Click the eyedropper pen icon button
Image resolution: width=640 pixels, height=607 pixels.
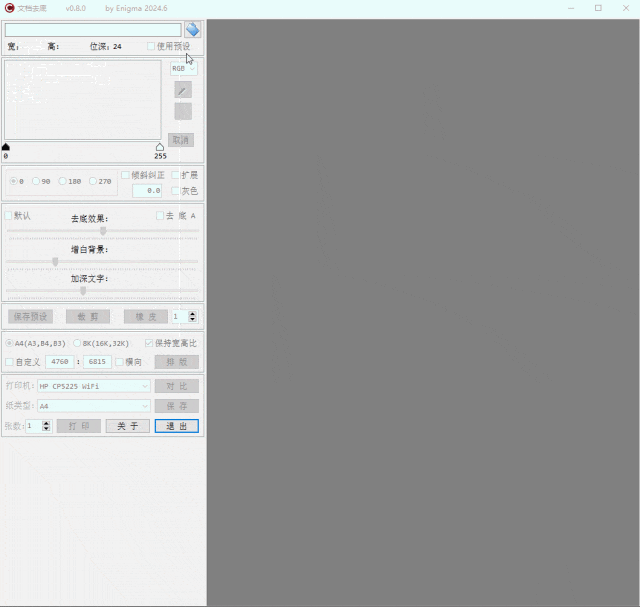(x=183, y=90)
